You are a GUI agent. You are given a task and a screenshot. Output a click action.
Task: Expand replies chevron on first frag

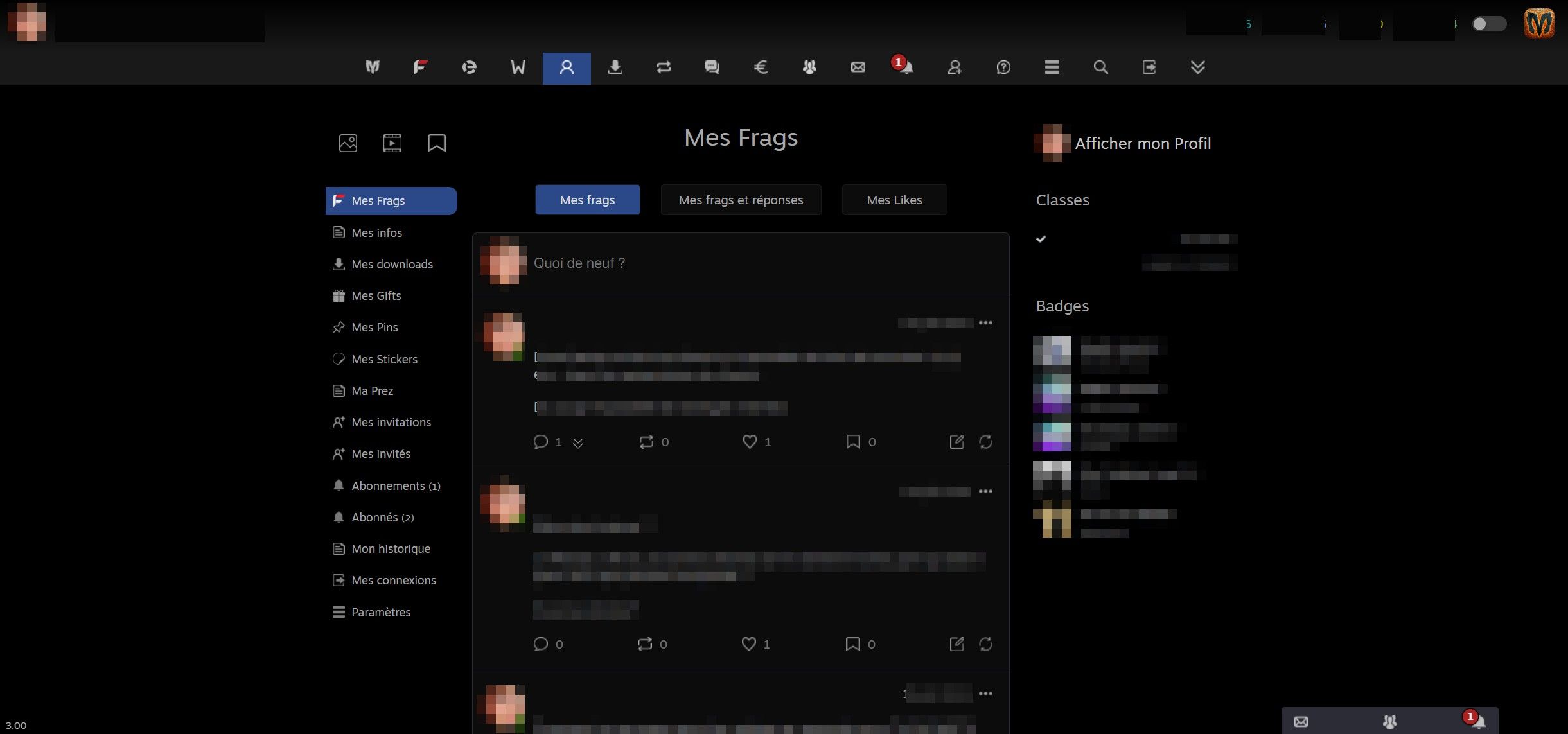click(578, 443)
